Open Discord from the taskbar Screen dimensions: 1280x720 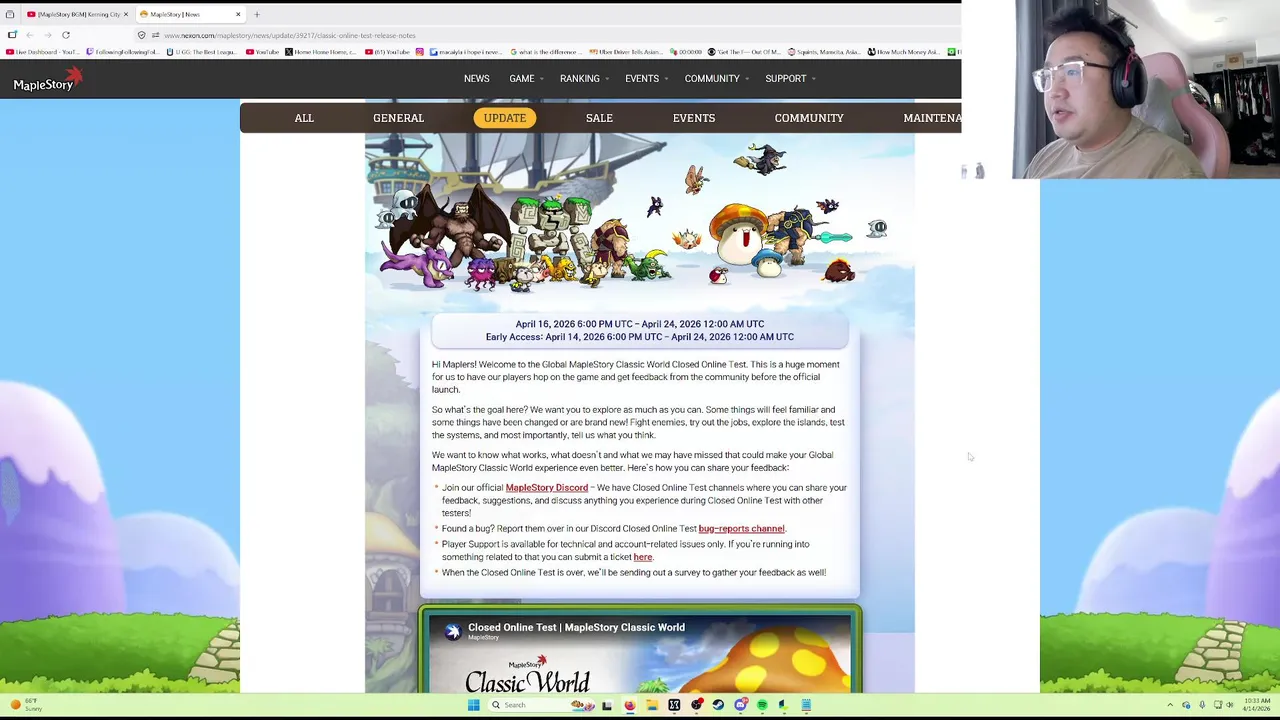pyautogui.click(x=740, y=705)
